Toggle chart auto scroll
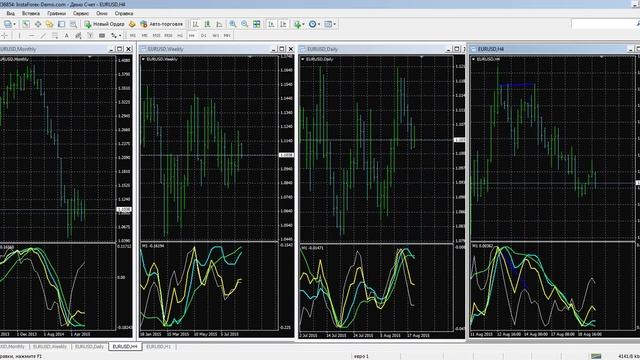The height and width of the screenshot is (360, 640). coord(271,24)
